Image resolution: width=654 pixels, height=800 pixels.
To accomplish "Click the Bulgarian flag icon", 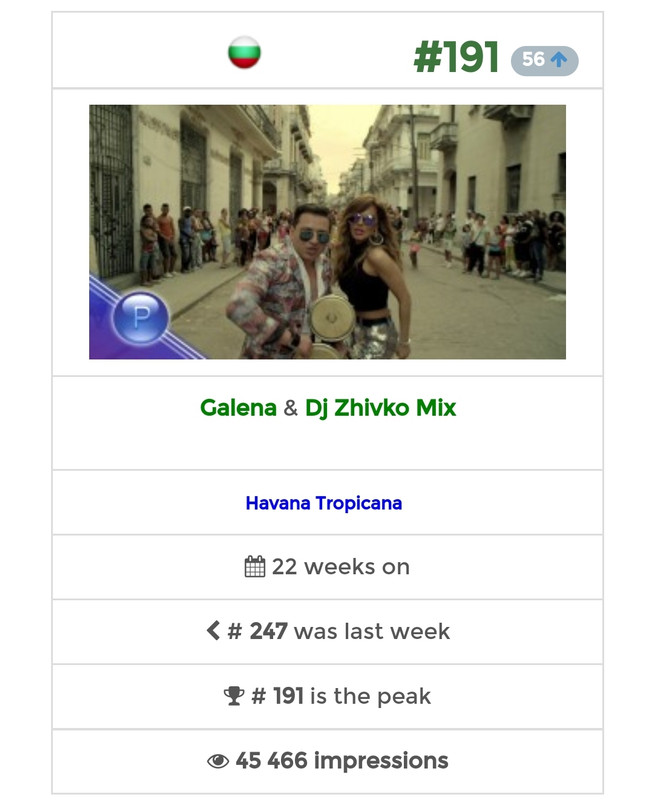I will coord(244,52).
